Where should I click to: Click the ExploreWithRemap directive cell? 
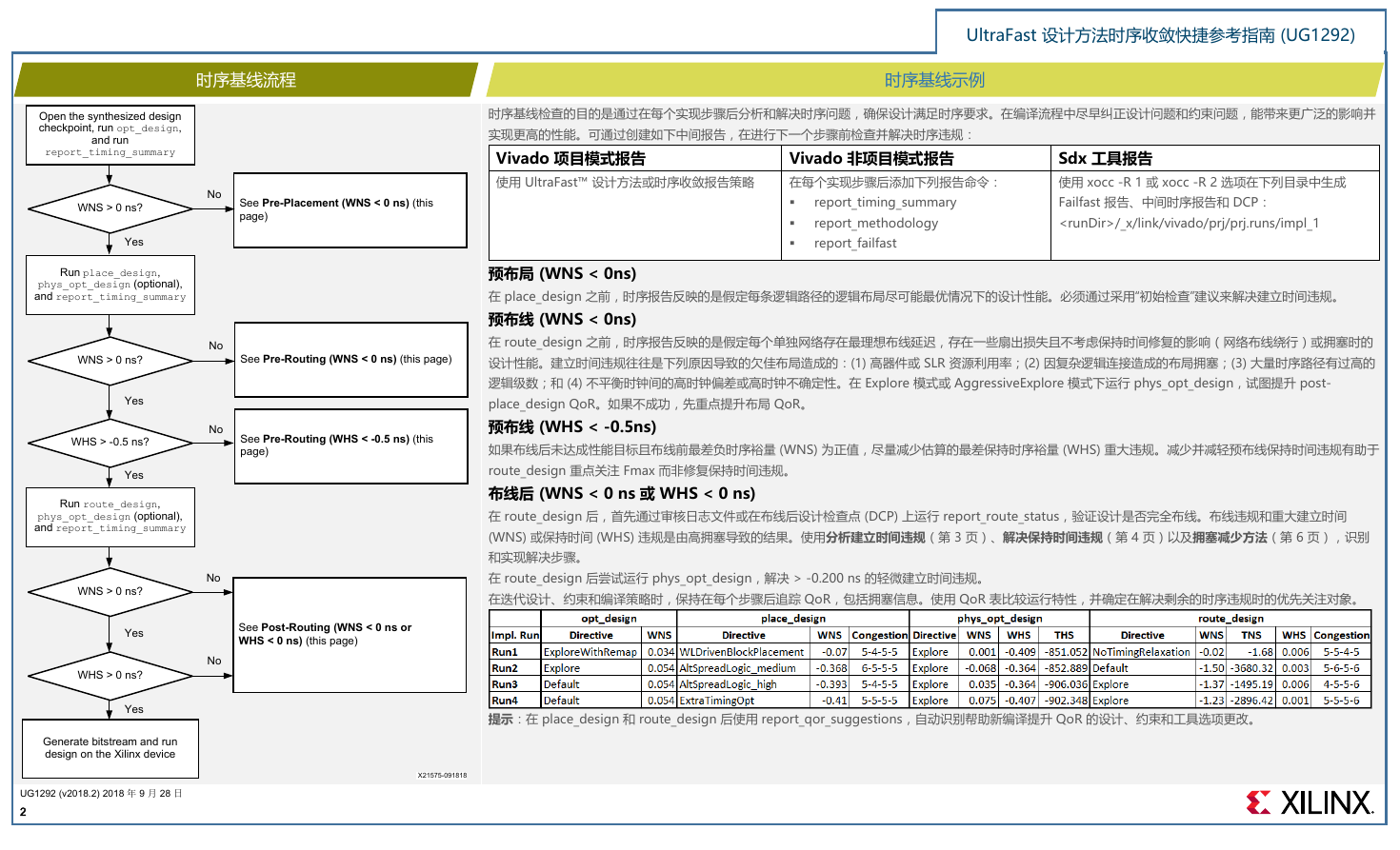click(x=590, y=652)
